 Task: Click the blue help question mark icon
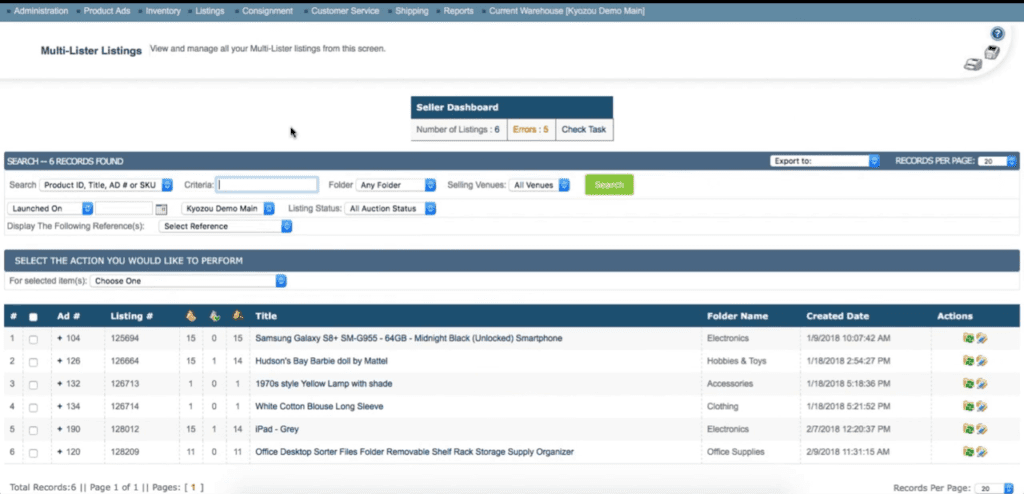[x=996, y=33]
